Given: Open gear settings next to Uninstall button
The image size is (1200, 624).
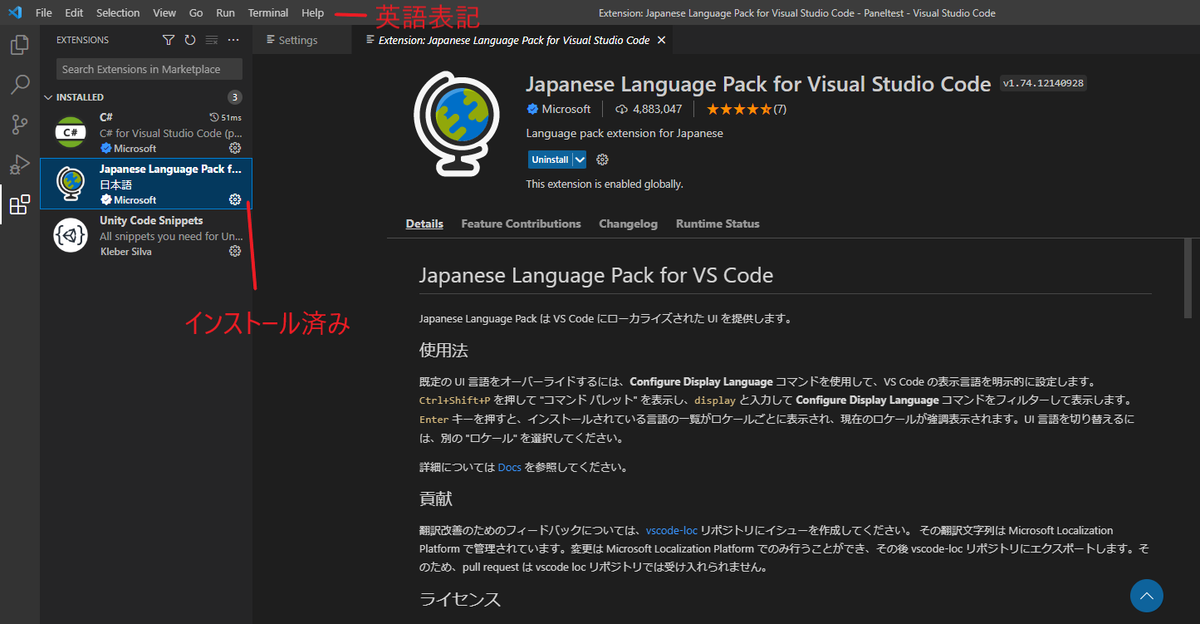Looking at the screenshot, I should [602, 159].
